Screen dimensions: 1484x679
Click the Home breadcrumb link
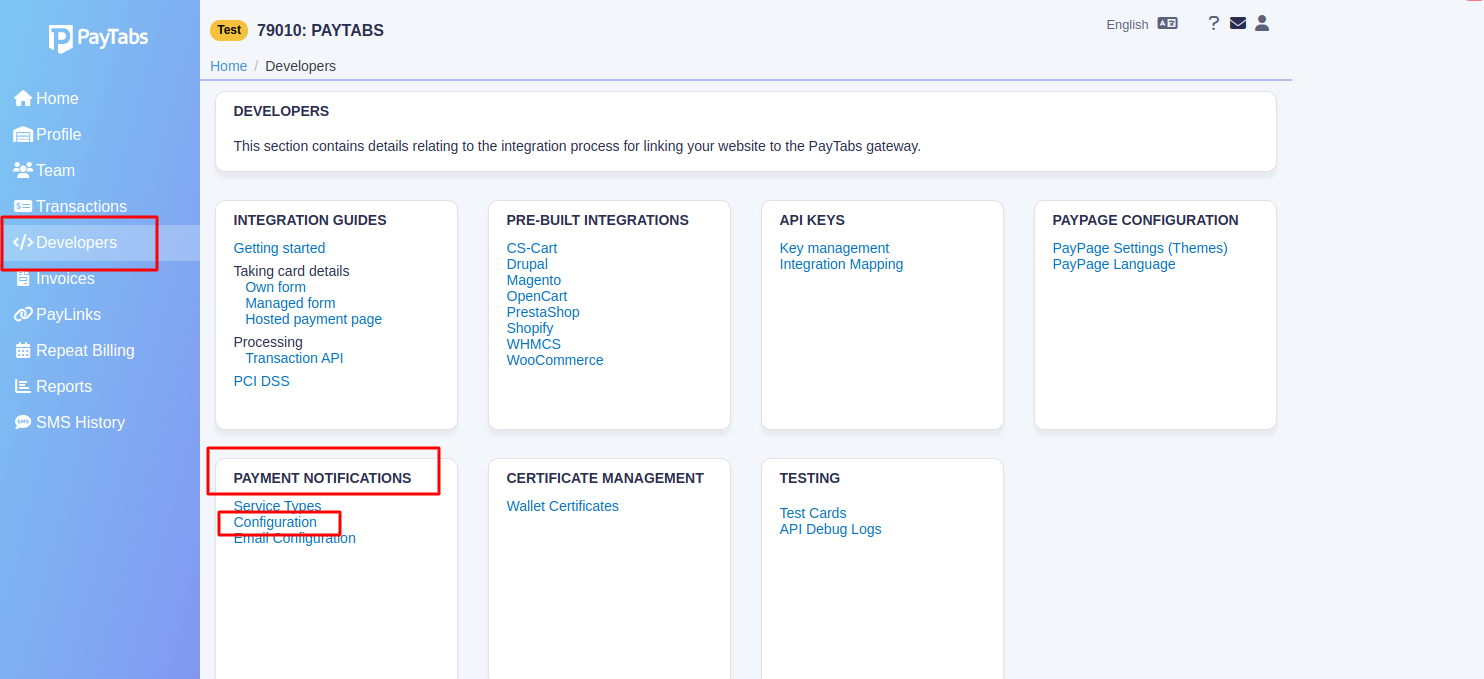[228, 66]
